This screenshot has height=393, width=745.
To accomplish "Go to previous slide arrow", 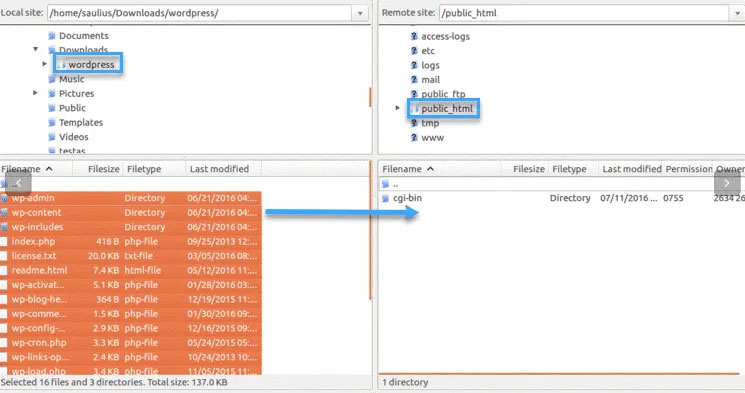I will 19,183.
